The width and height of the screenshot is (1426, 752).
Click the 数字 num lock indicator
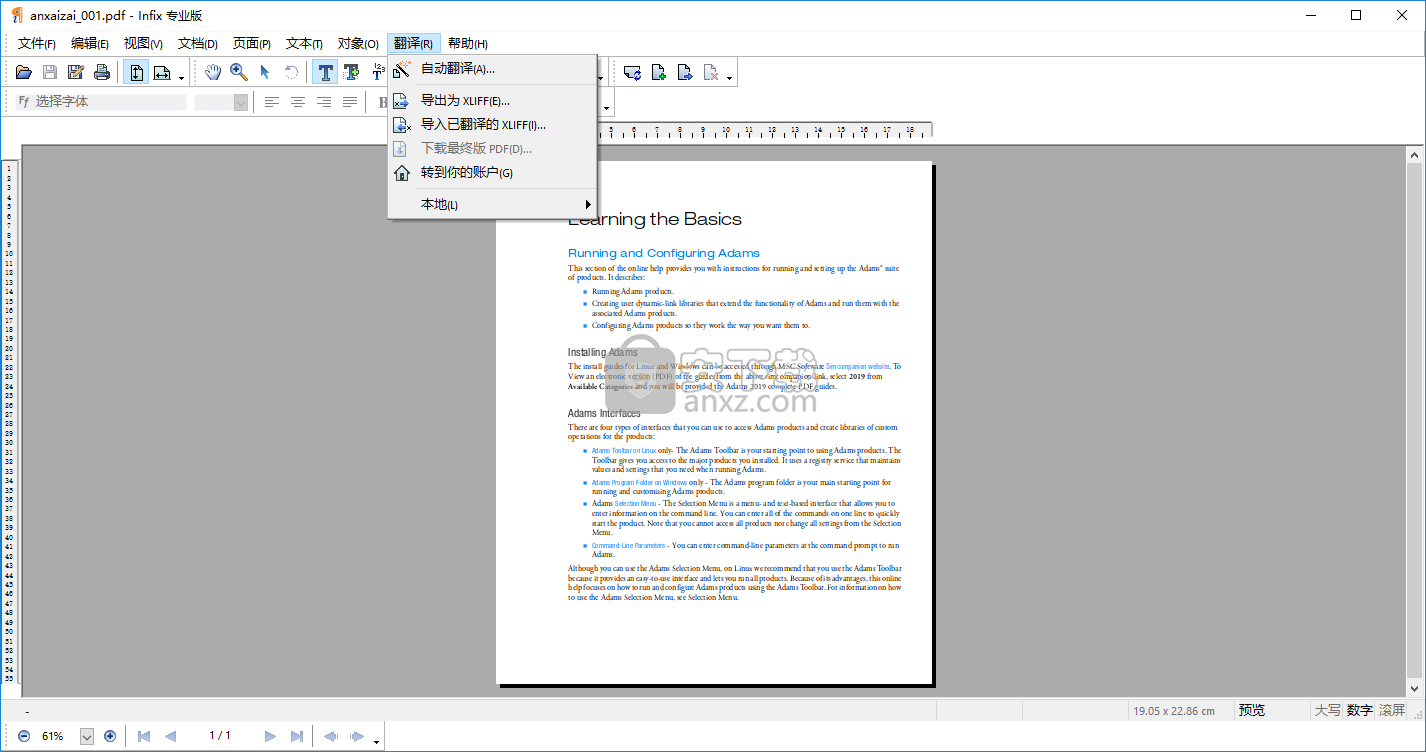(1359, 710)
